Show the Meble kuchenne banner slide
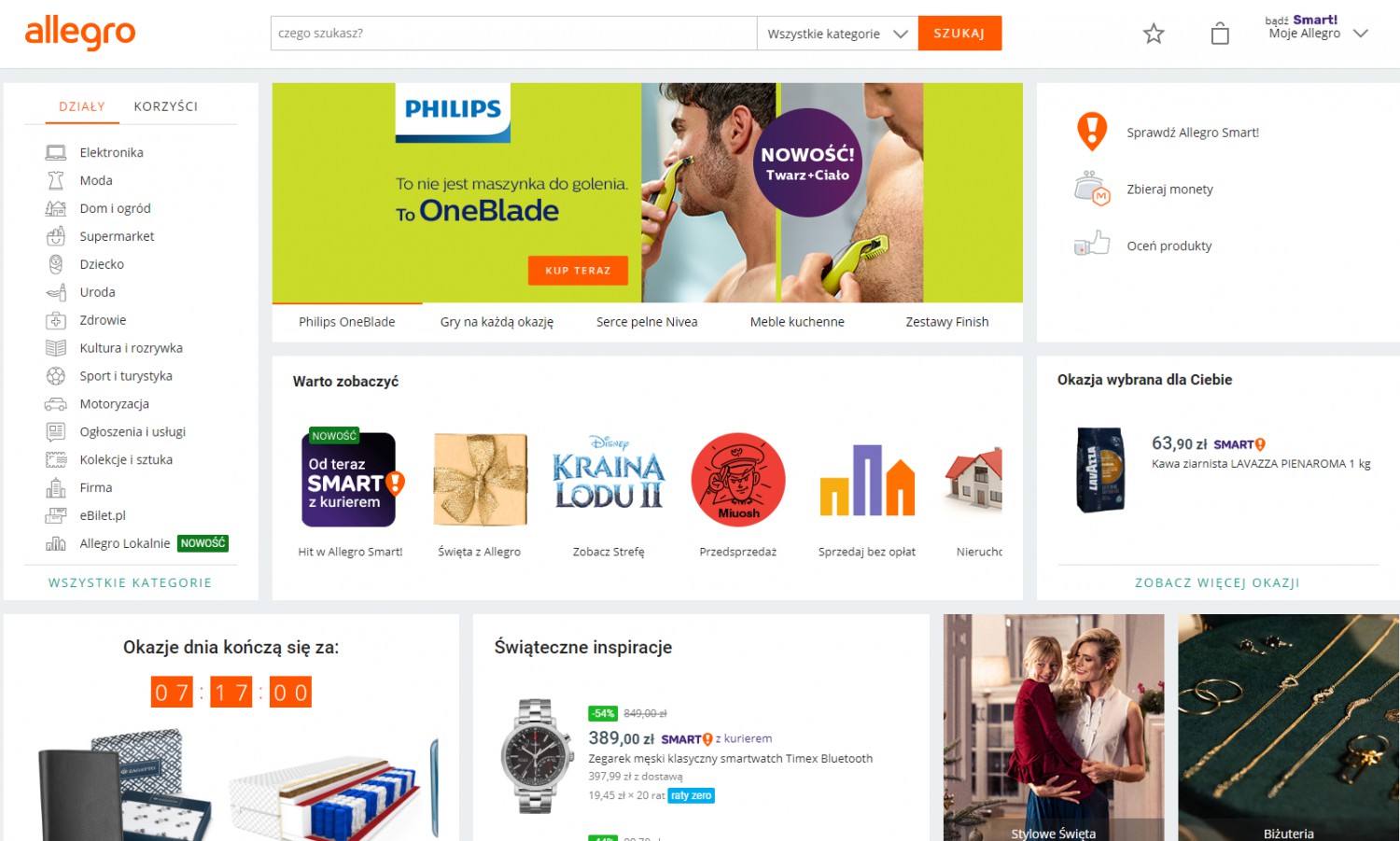The image size is (1400, 841). point(797,322)
